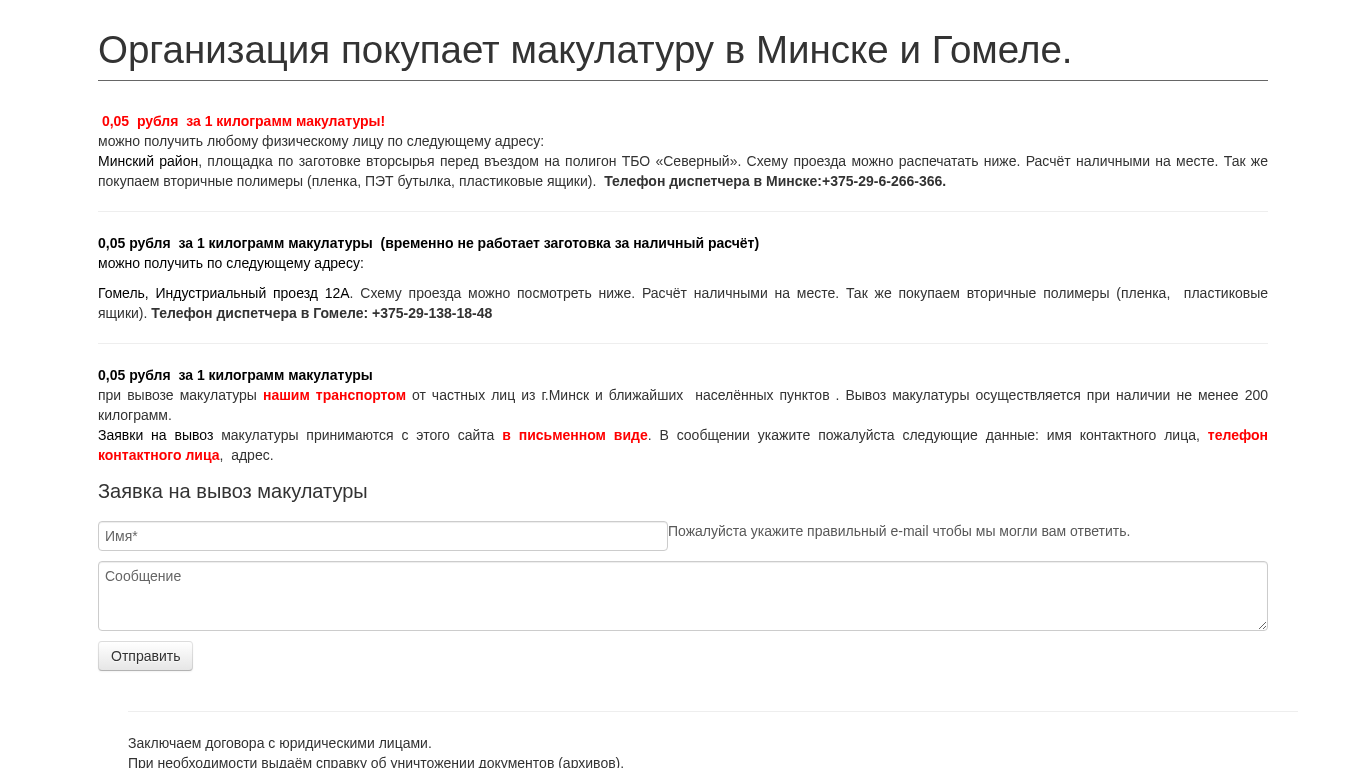This screenshot has width=1366, height=768.
Task: Click the "Гомель, Индустриальный проезд 12А" address
Action: click(x=224, y=293)
